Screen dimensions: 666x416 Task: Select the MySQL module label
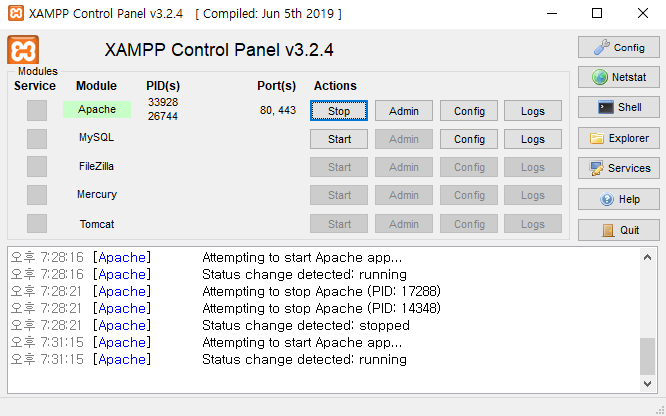pos(96,137)
